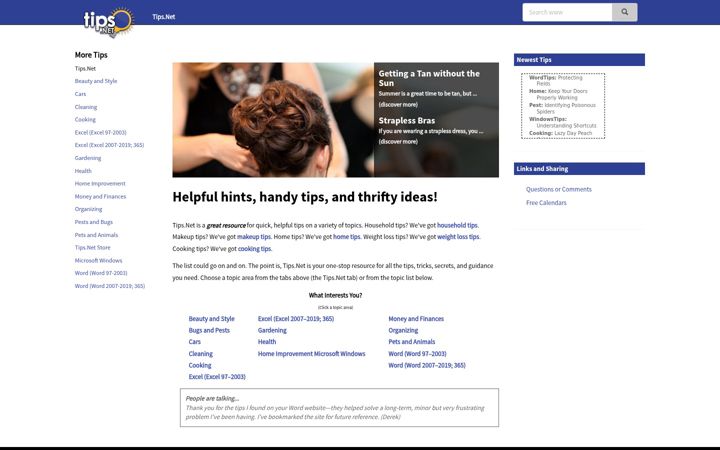This screenshot has width=720, height=450.
Task: Click the magnifying glass search button
Action: coord(624,12)
